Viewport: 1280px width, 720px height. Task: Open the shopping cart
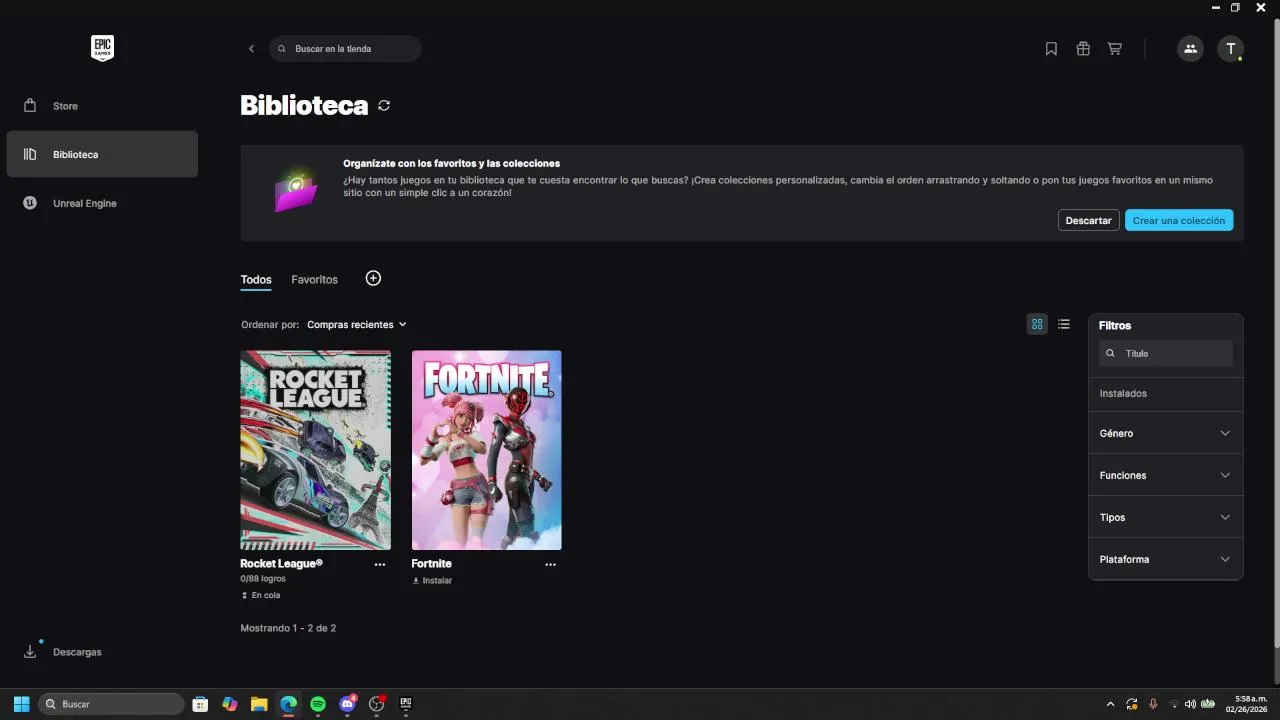pos(1115,48)
